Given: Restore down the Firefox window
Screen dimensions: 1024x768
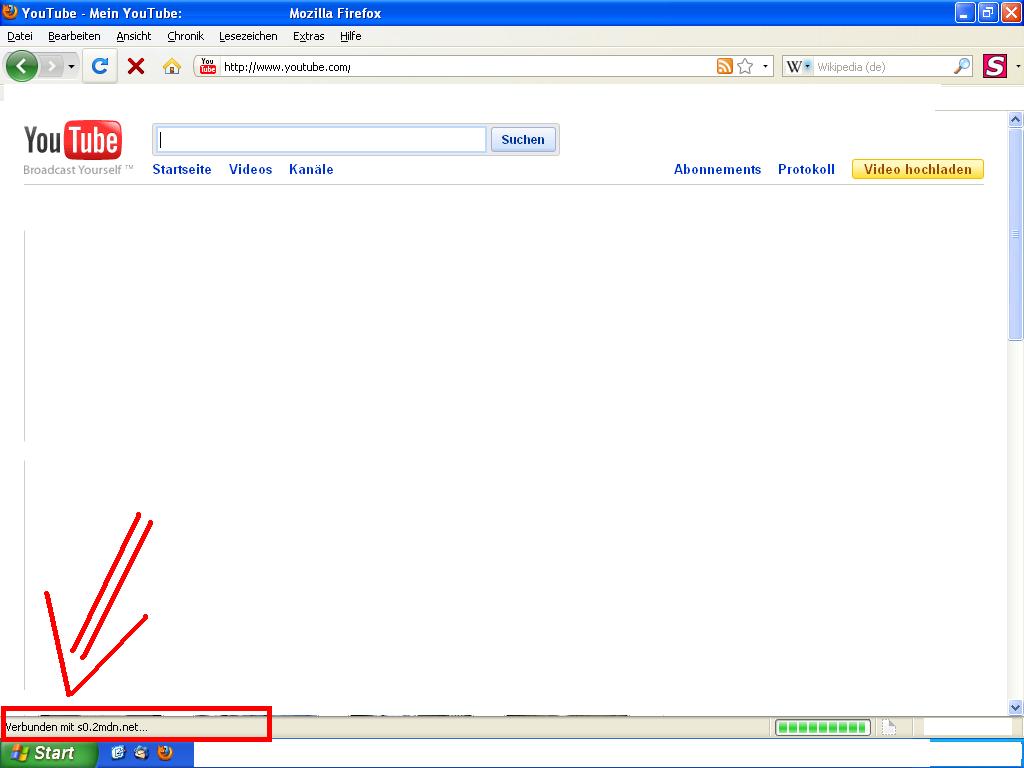Looking at the screenshot, I should point(988,12).
